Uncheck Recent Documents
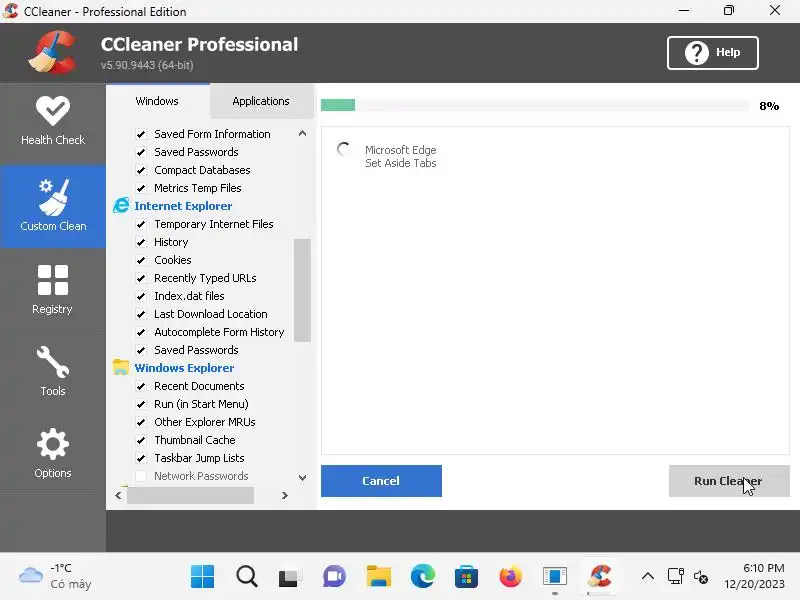Screen dimensions: 800x600 (x=141, y=386)
